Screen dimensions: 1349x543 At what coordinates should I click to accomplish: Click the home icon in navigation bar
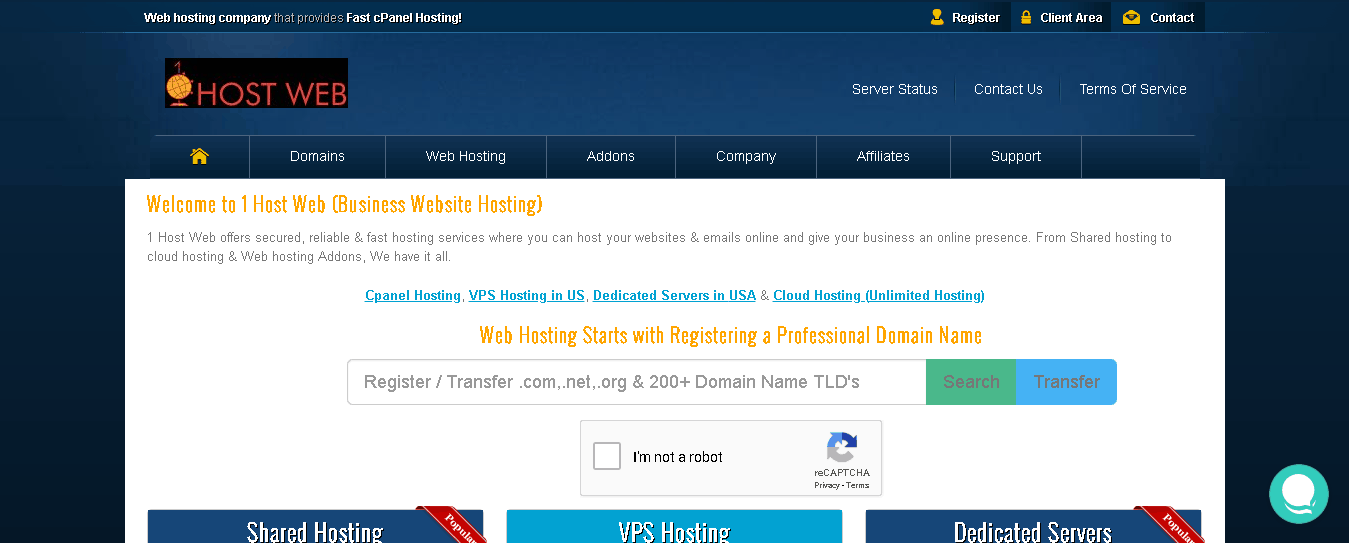pos(199,156)
